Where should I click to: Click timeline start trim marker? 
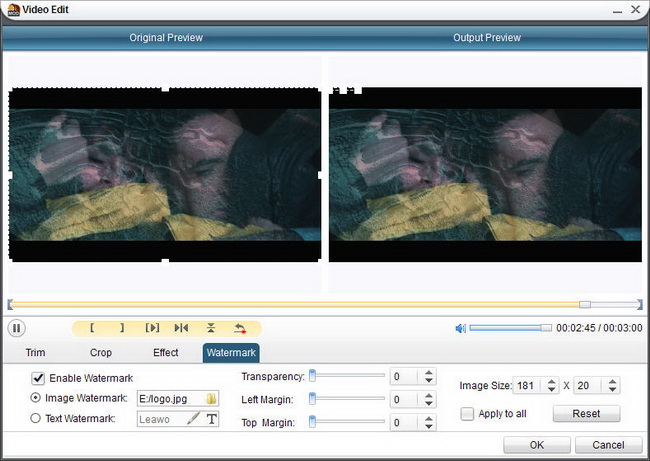point(10,305)
